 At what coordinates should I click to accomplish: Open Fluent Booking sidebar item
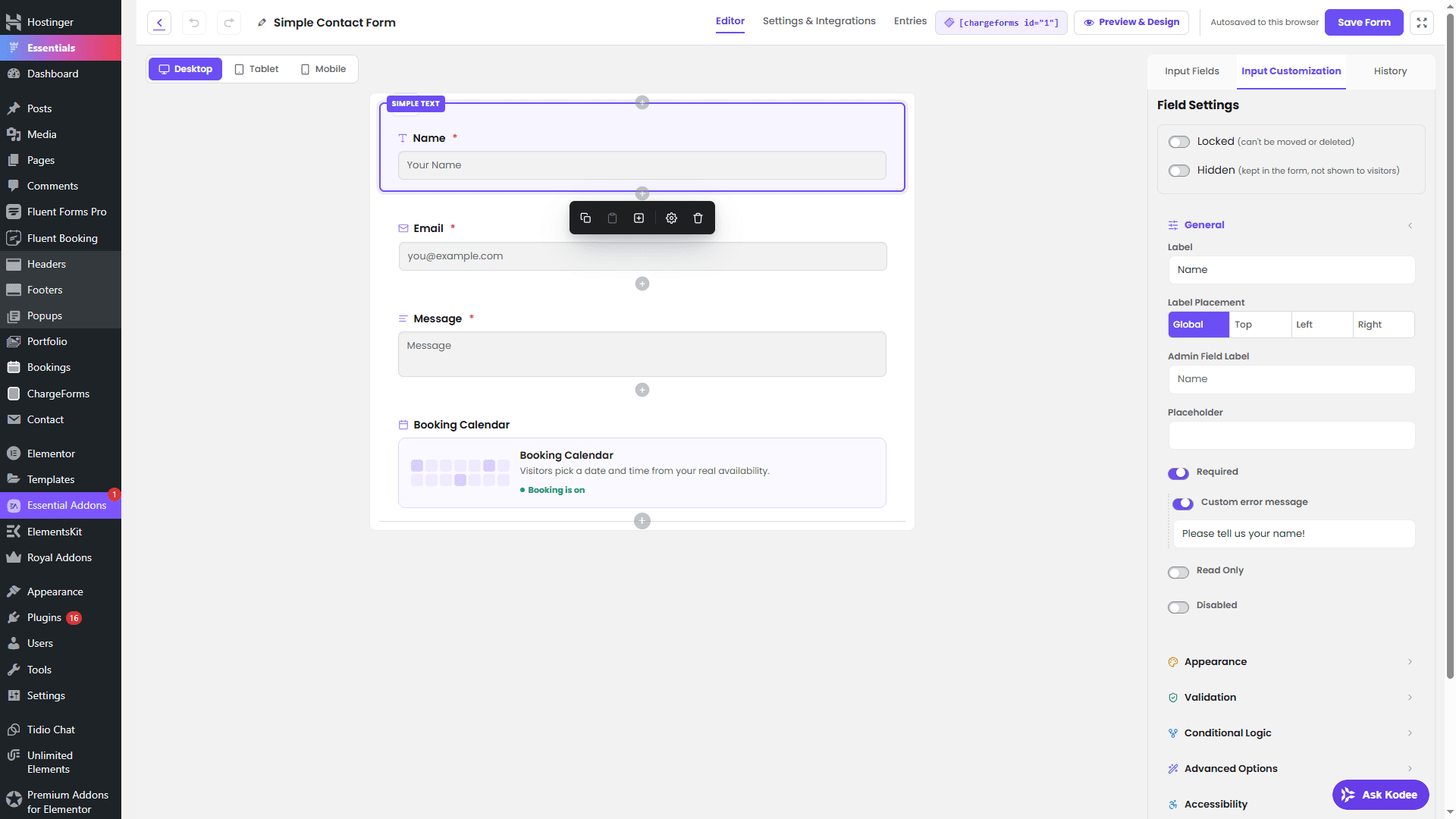click(61, 238)
